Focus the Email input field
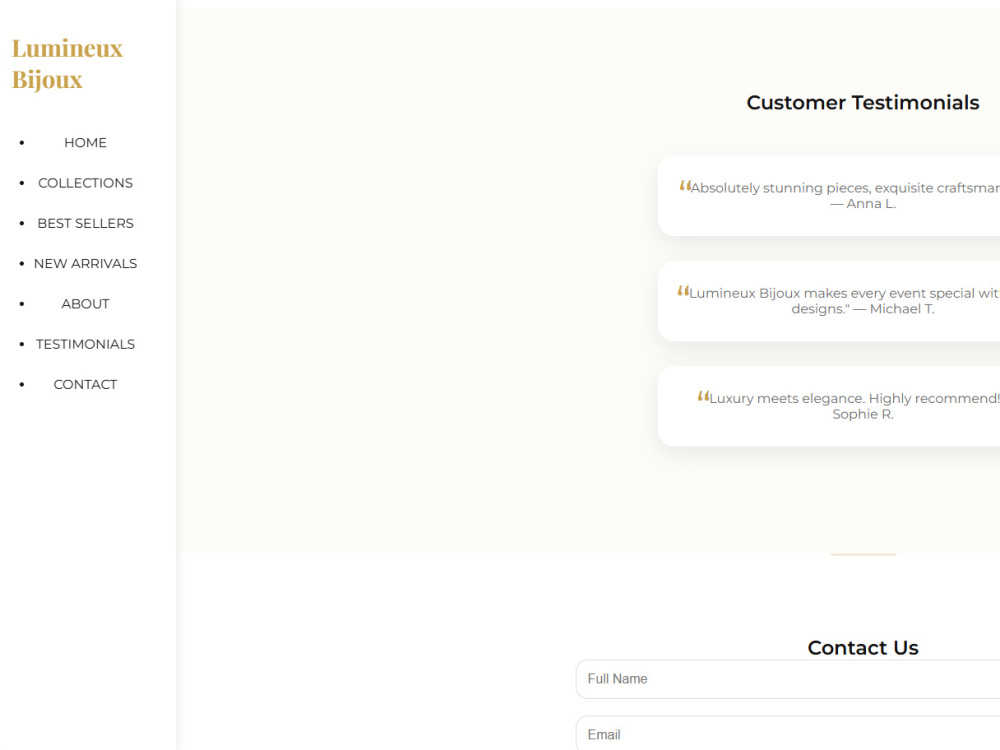The height and width of the screenshot is (750, 1000). pyautogui.click(x=788, y=733)
